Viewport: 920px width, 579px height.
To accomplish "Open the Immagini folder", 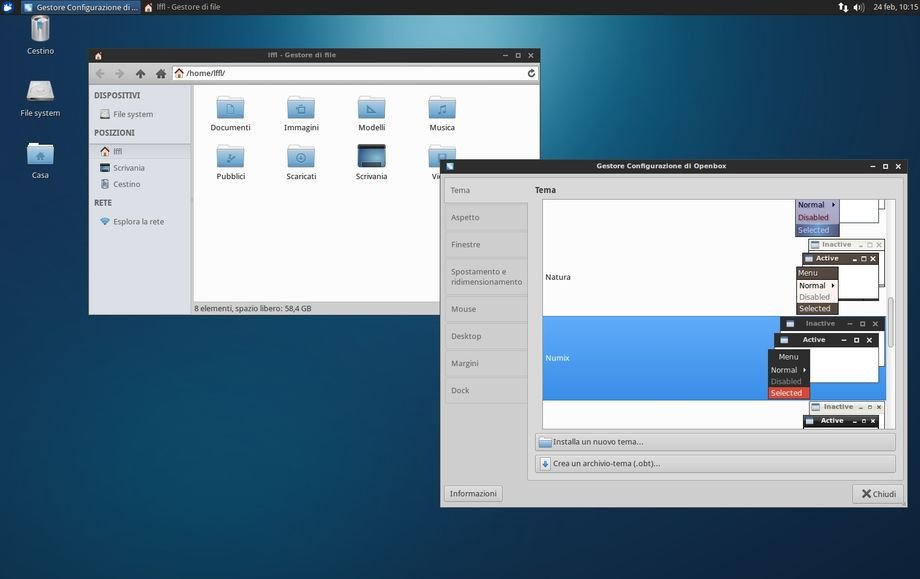I will tap(301, 112).
